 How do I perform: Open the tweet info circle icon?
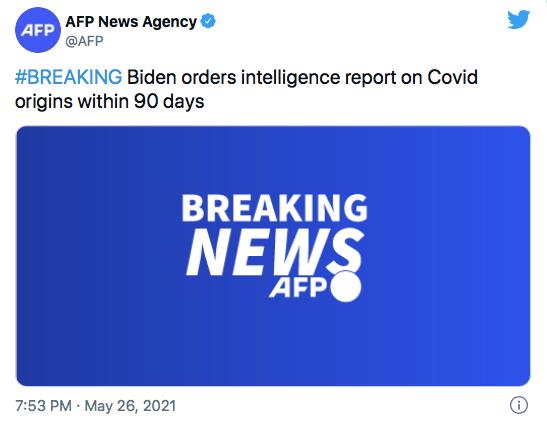tap(519, 405)
